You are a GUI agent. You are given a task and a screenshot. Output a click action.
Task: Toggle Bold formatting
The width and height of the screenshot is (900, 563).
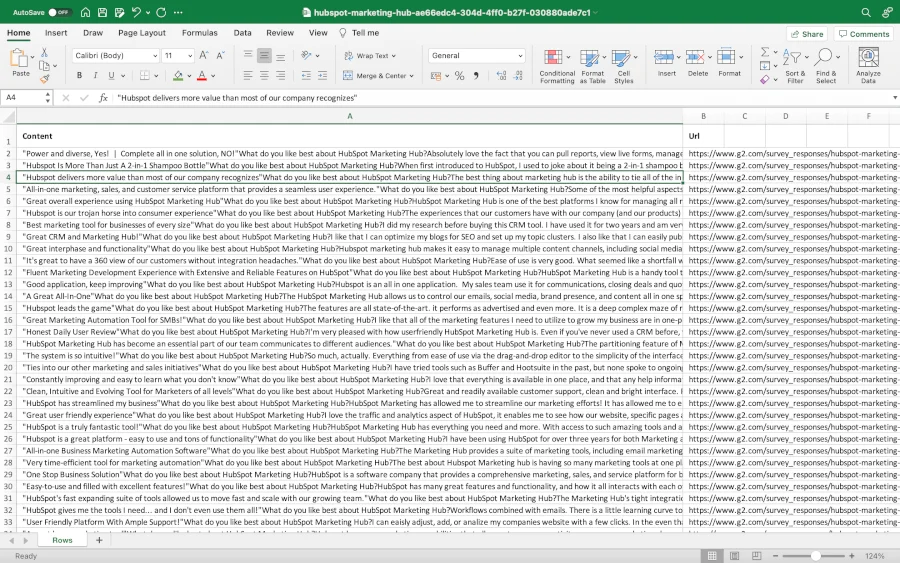(79, 76)
